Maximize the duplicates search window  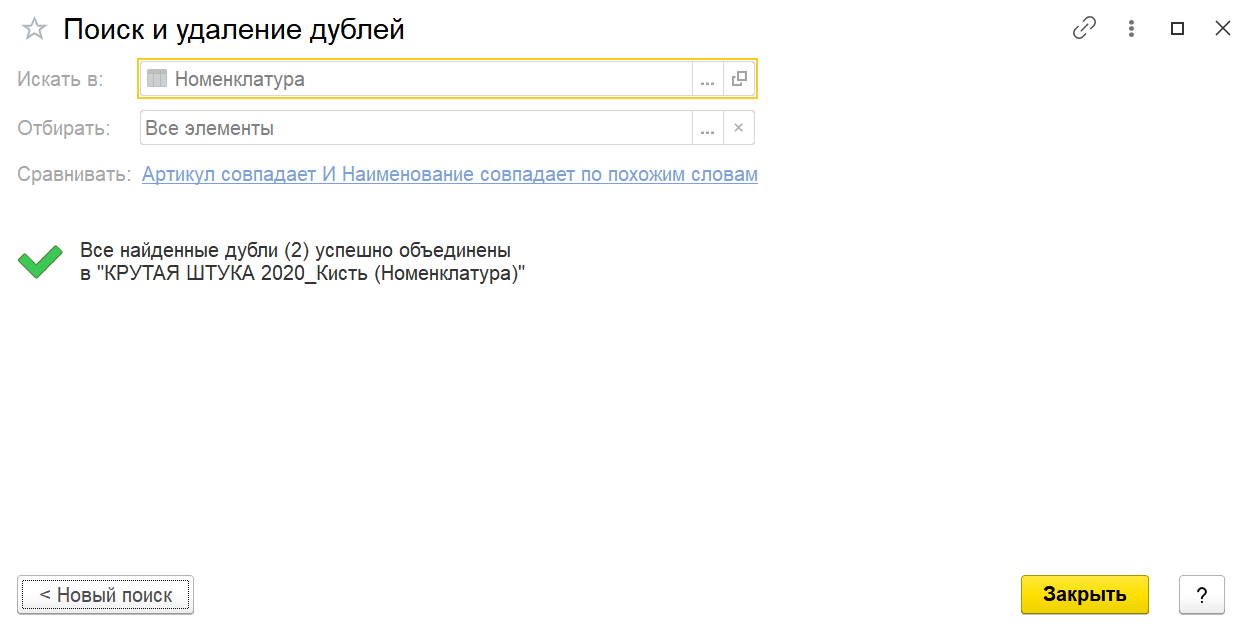[1177, 29]
